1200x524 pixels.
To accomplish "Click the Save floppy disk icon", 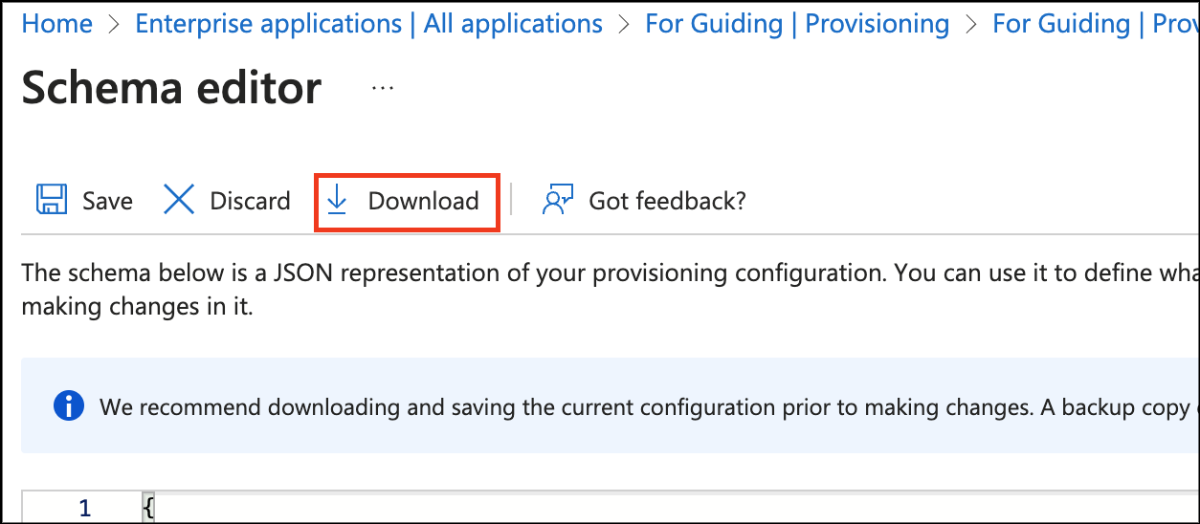I will tap(52, 200).
